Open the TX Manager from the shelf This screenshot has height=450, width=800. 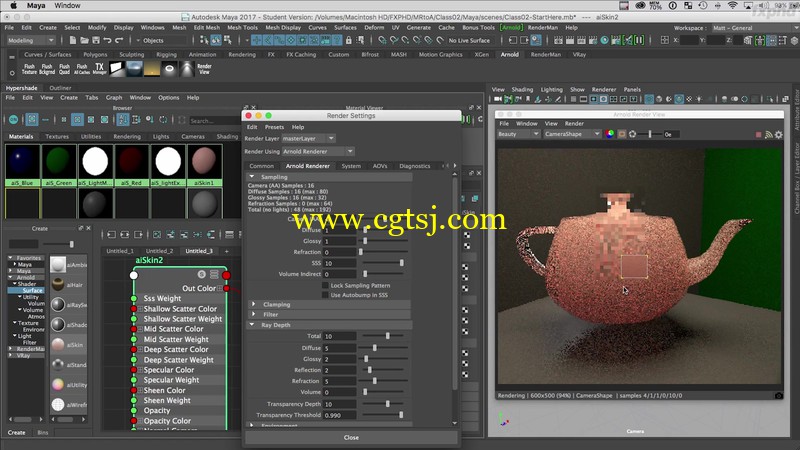pos(99,69)
